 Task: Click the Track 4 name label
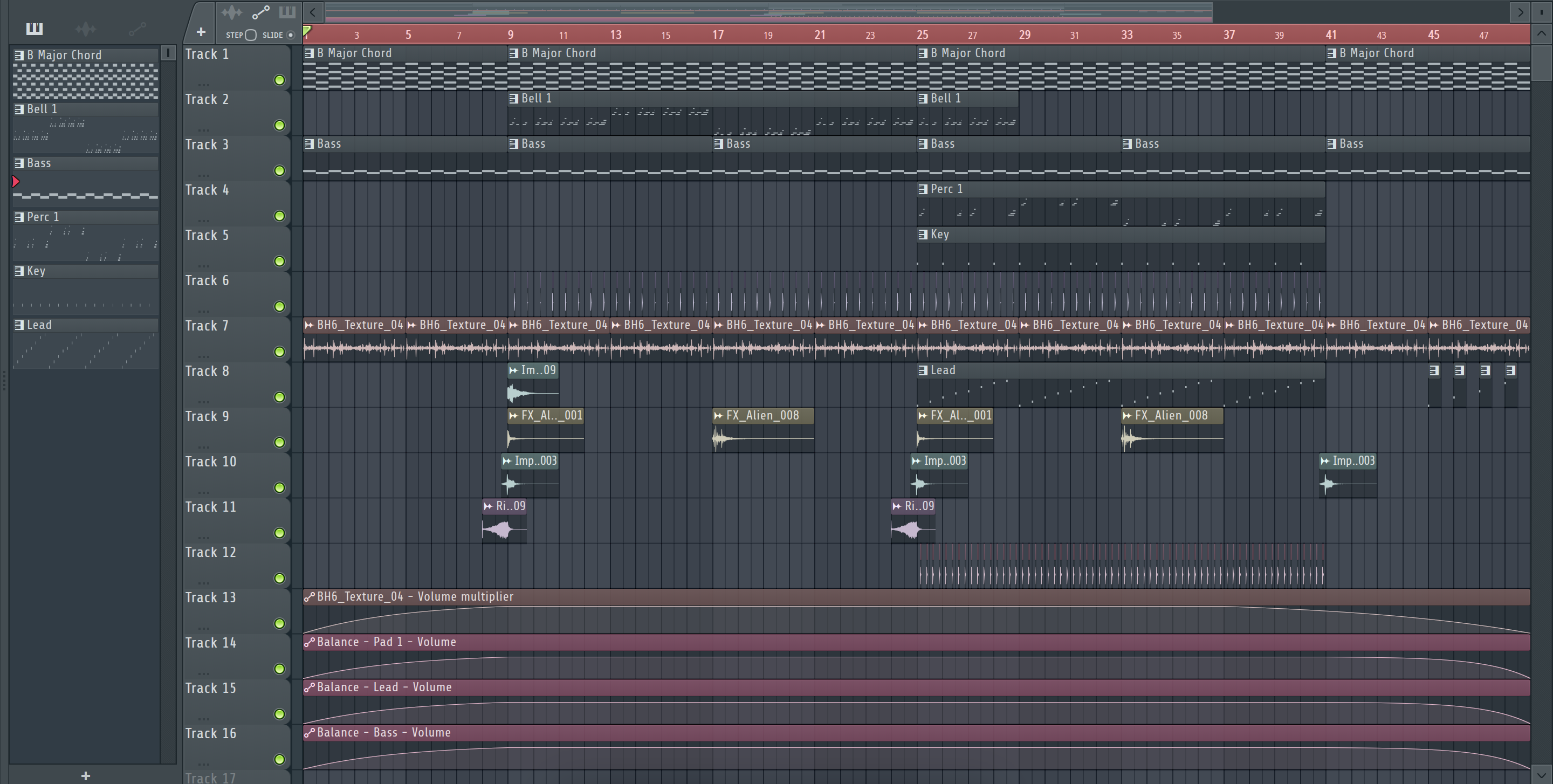tap(207, 190)
